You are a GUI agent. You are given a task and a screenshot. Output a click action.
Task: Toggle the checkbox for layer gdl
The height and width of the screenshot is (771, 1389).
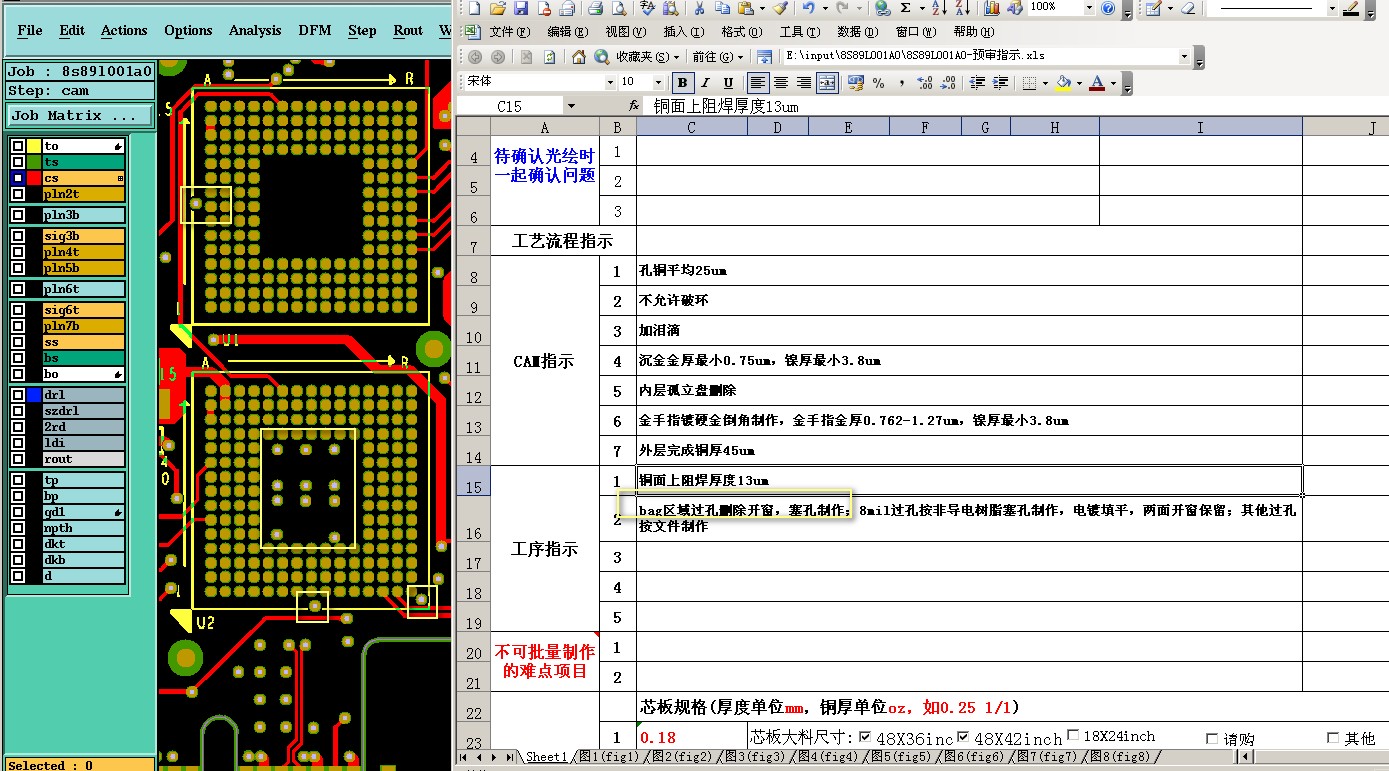[x=18, y=512]
